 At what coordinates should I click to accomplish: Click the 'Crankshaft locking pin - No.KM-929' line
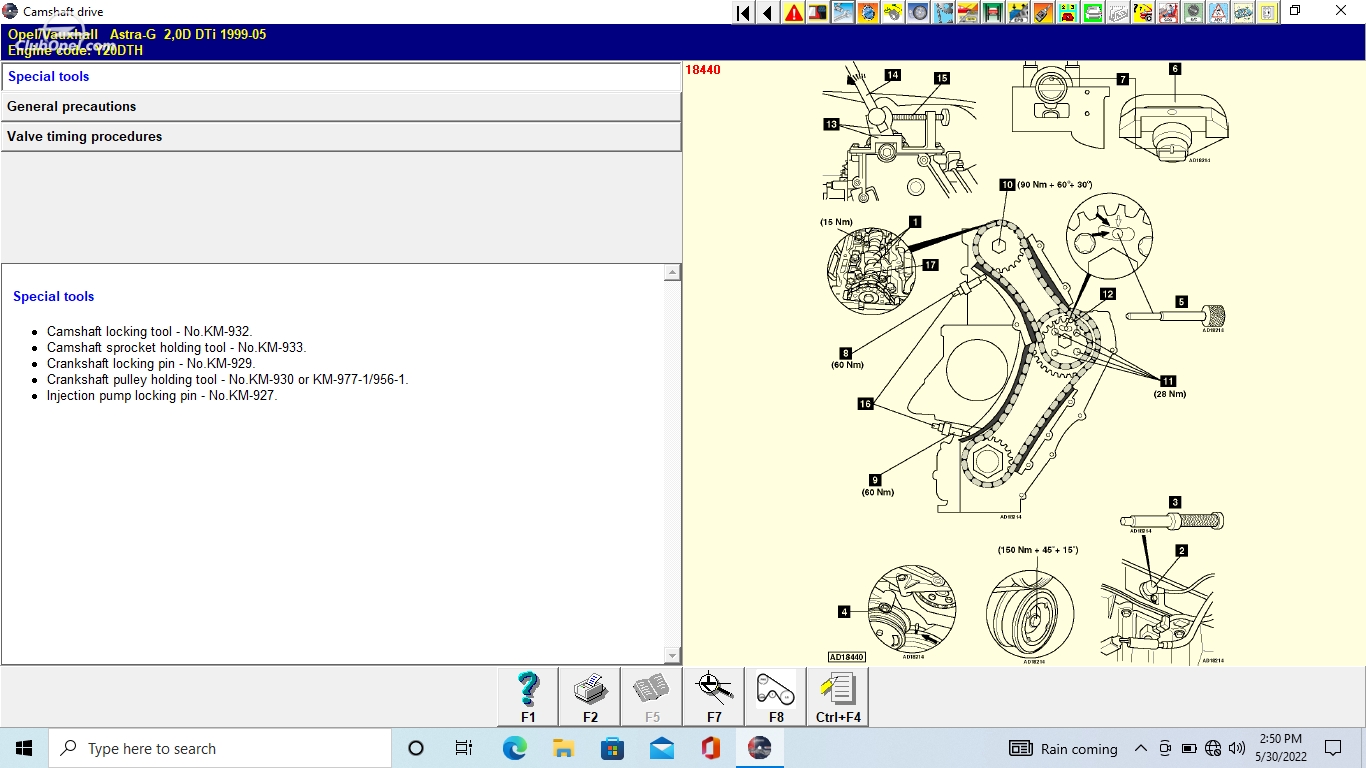(151, 364)
